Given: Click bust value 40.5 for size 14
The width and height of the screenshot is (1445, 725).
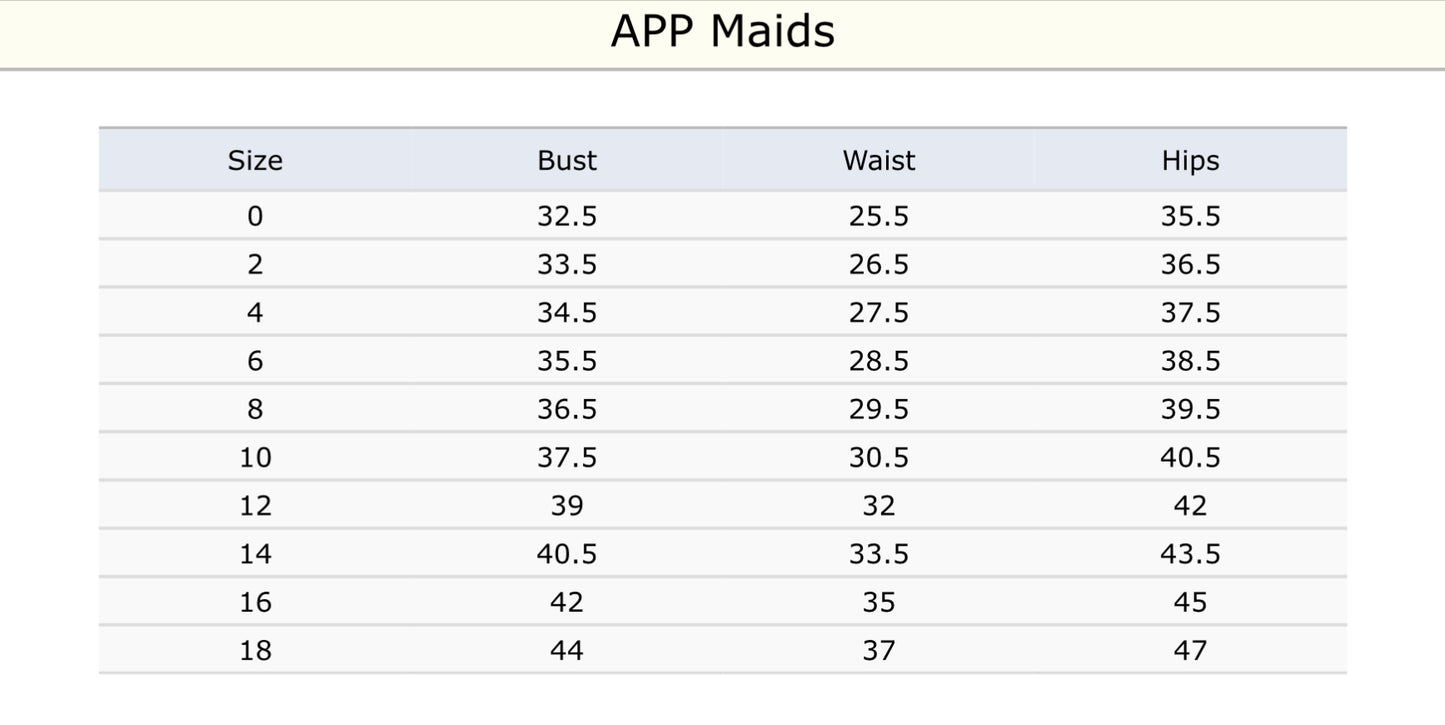Looking at the screenshot, I should (x=567, y=554).
